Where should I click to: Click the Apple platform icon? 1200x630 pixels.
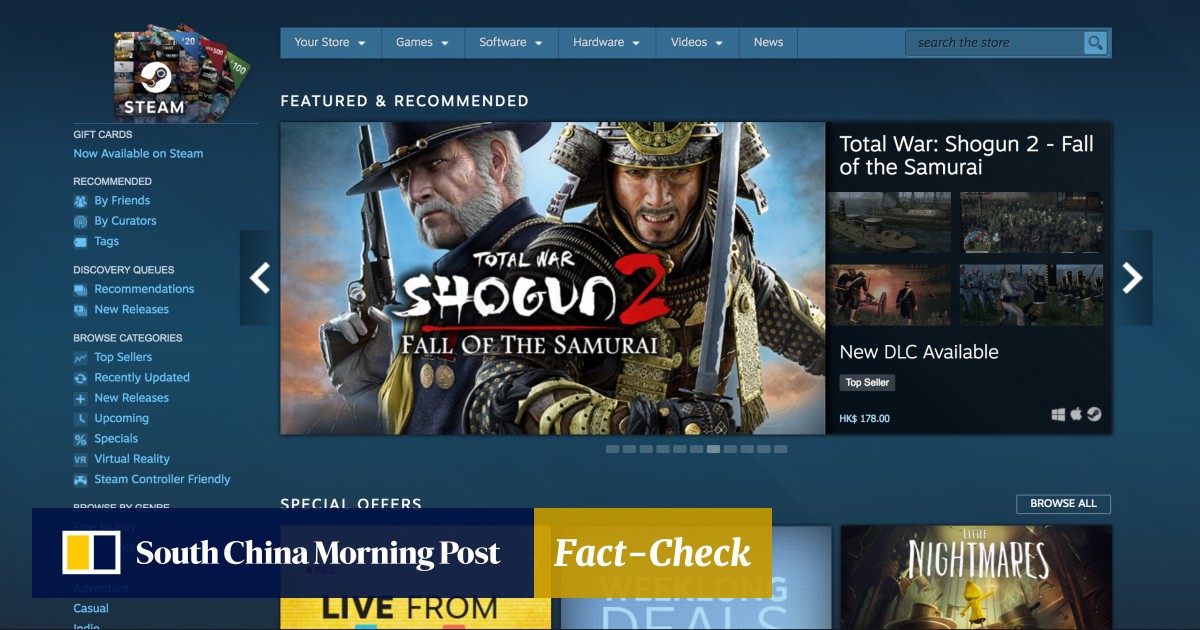[x=1076, y=414]
